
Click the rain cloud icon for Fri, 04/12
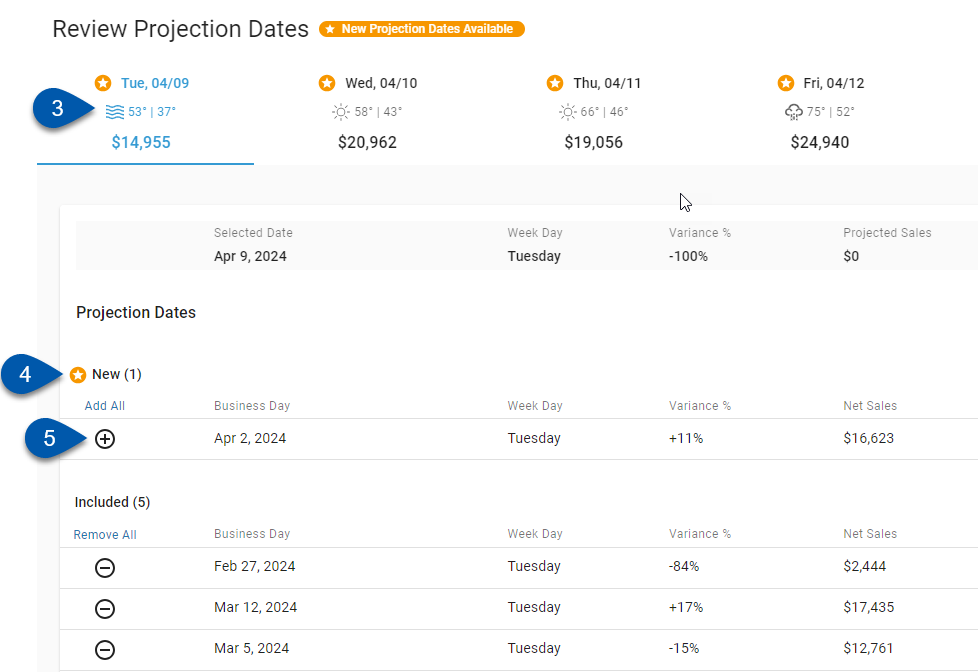coord(794,112)
